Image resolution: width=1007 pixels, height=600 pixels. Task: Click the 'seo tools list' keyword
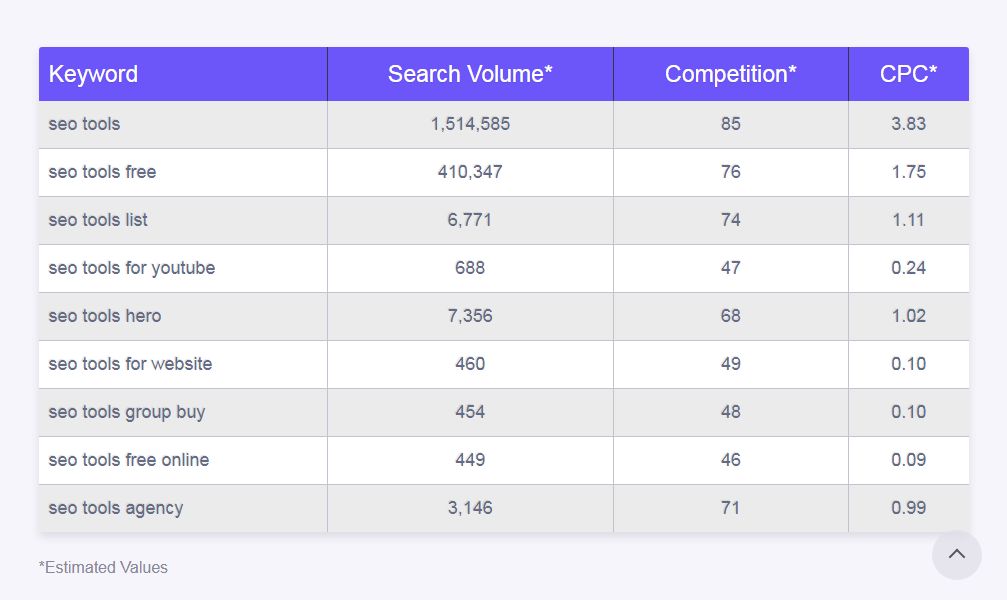pos(98,220)
